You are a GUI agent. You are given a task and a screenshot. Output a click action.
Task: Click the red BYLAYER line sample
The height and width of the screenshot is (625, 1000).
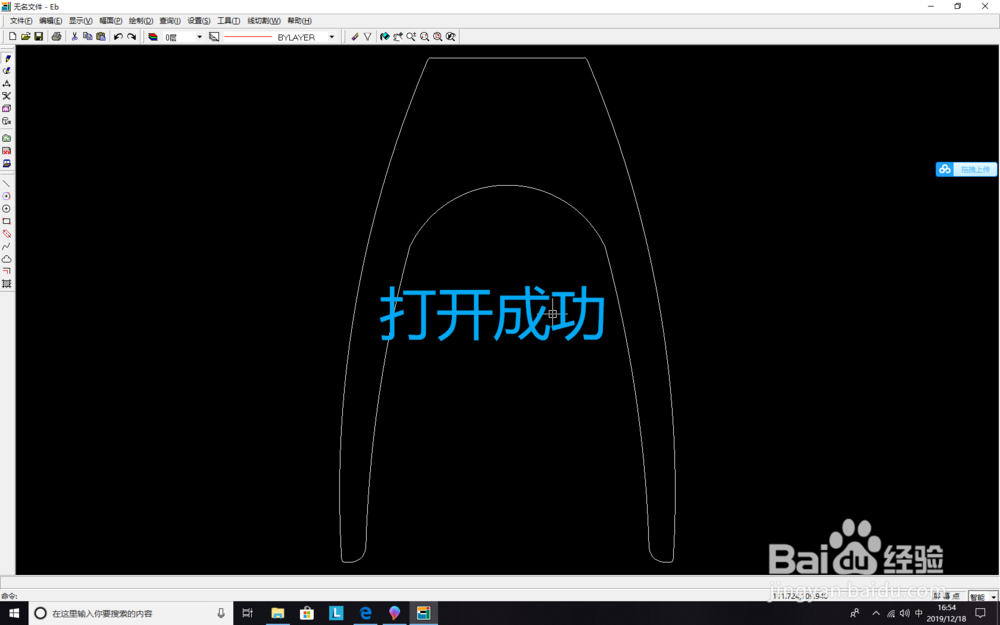click(x=248, y=37)
